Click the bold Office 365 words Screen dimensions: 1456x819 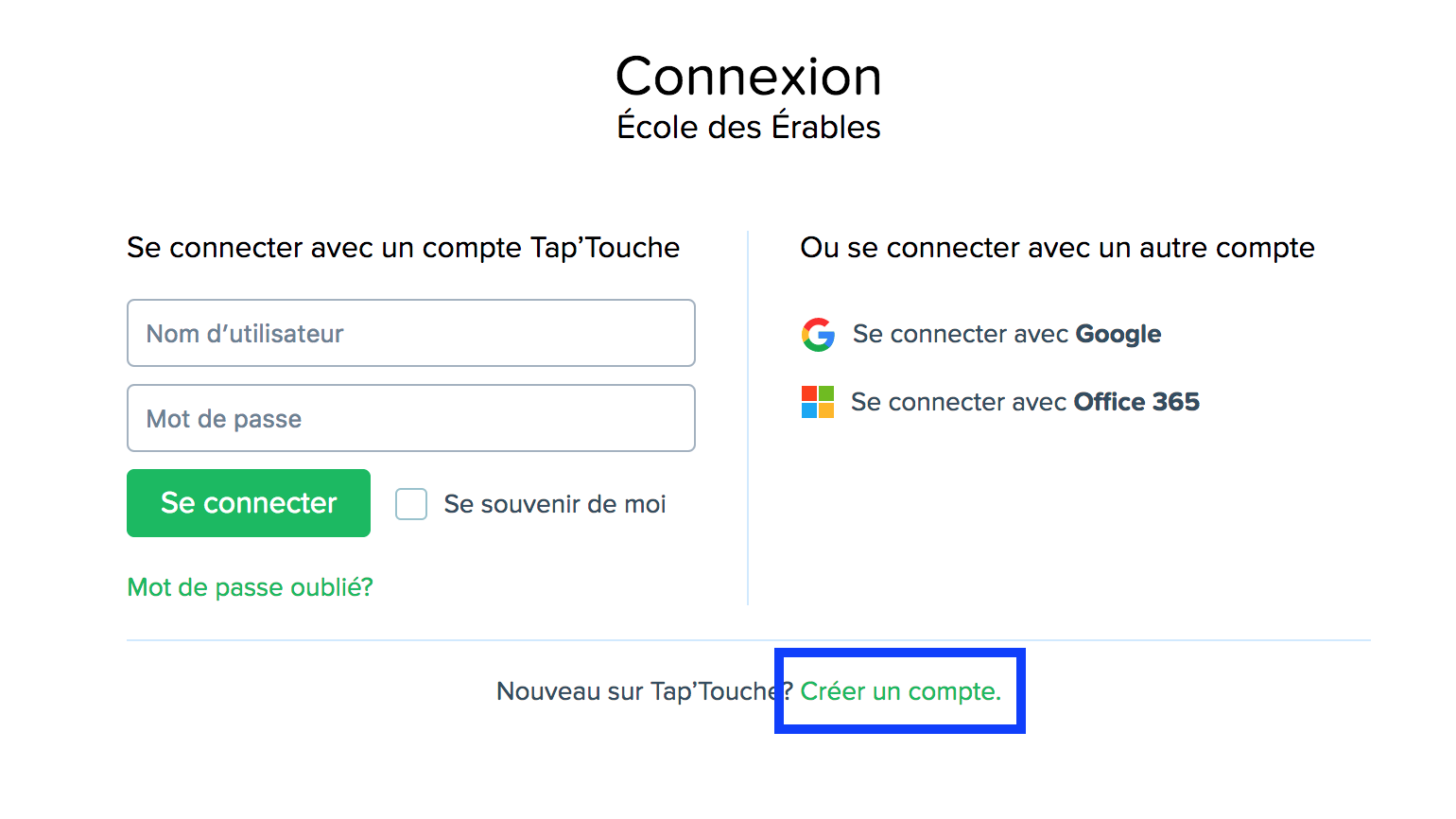1136,402
